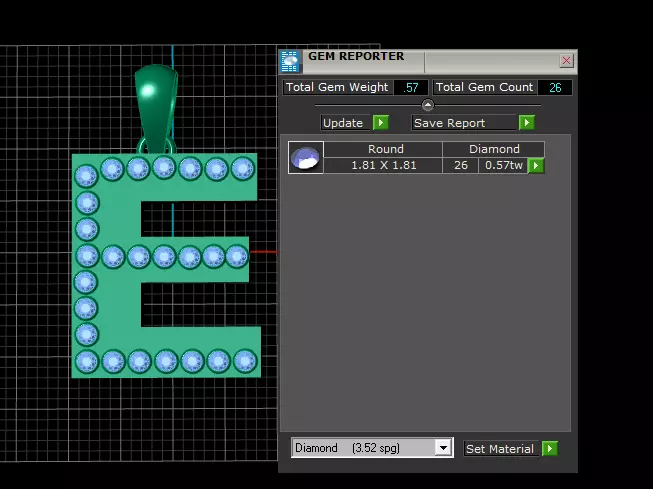Collapse the header using the round arrow
The height and width of the screenshot is (489, 653).
428,105
